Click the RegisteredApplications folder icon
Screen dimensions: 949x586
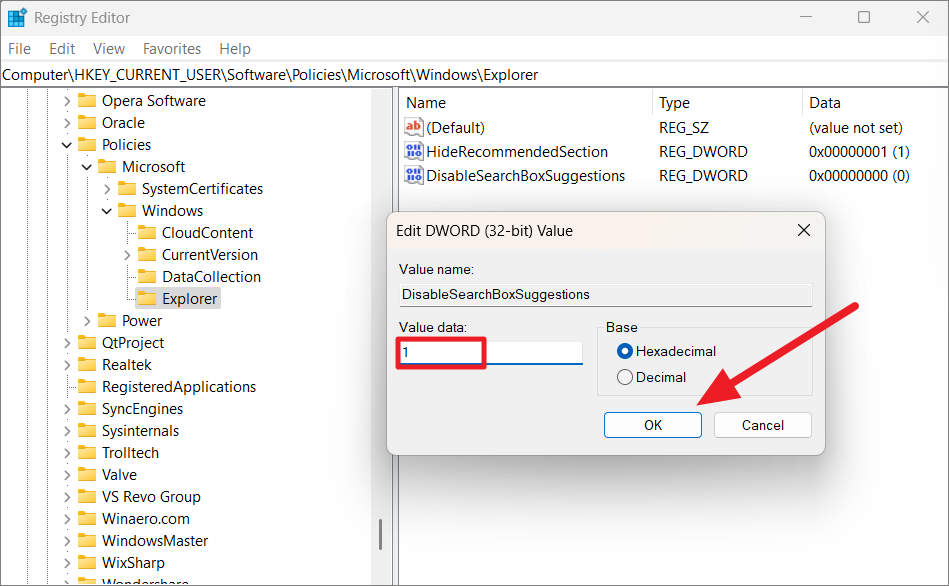tap(87, 386)
